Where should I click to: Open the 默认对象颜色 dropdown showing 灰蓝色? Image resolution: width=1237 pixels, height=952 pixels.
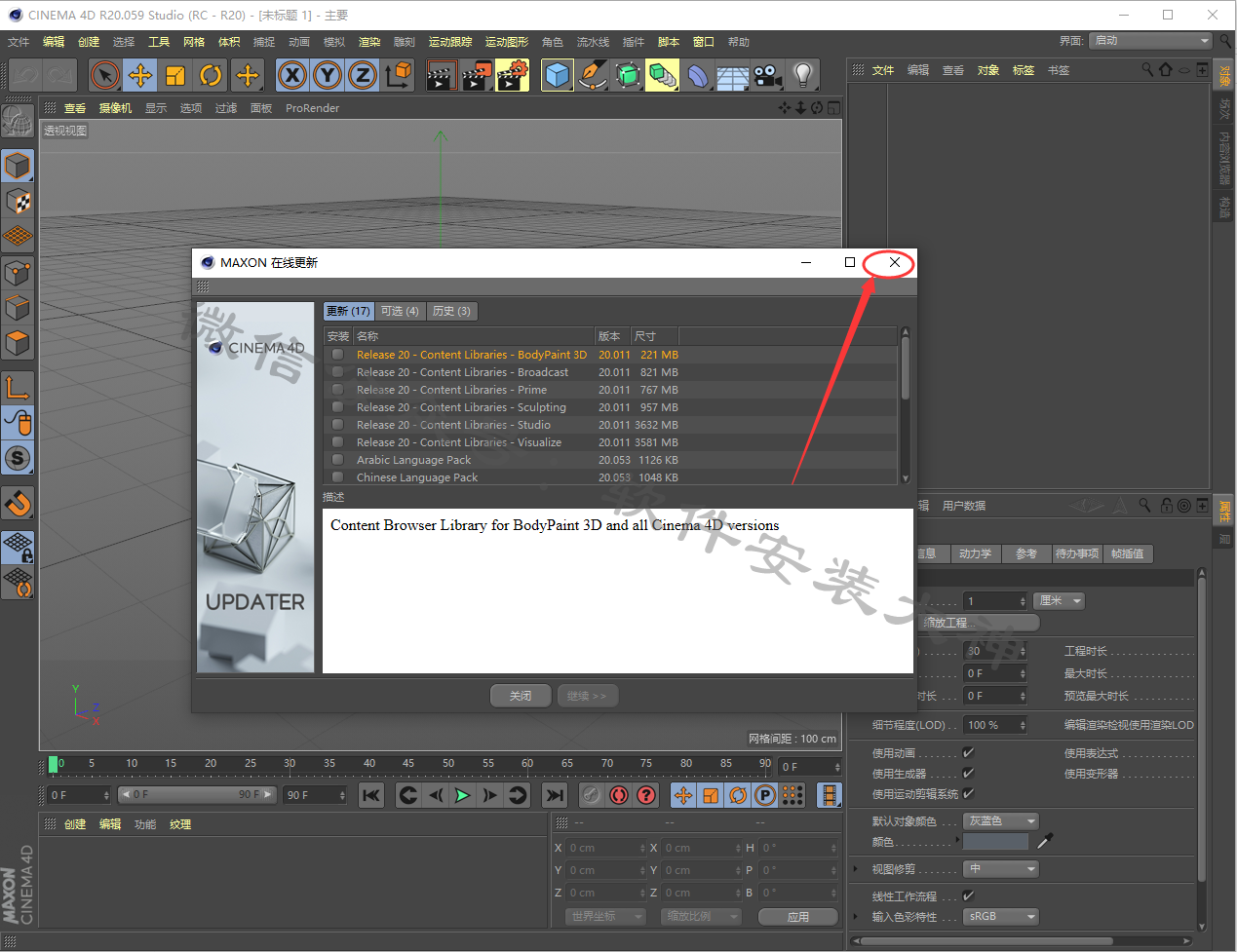coord(1001,820)
